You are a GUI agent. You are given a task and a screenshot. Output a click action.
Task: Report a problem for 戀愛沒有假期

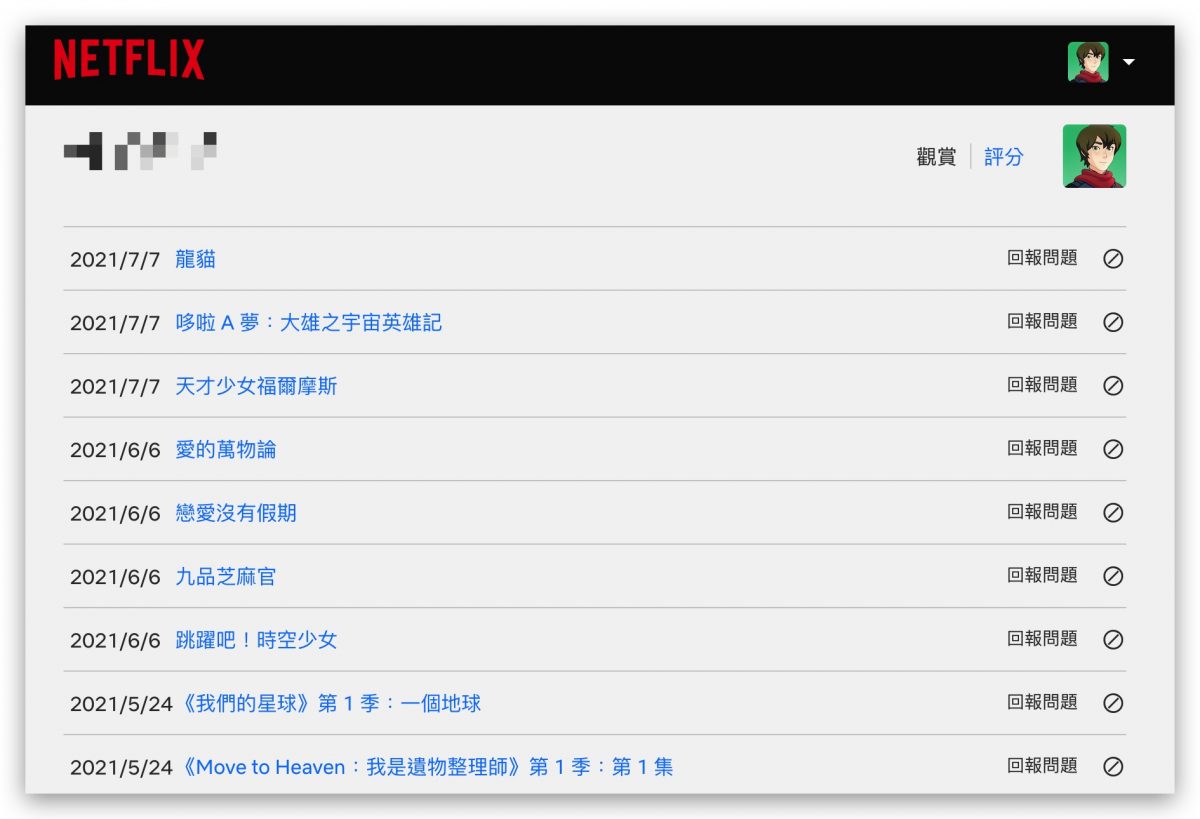click(x=1042, y=512)
